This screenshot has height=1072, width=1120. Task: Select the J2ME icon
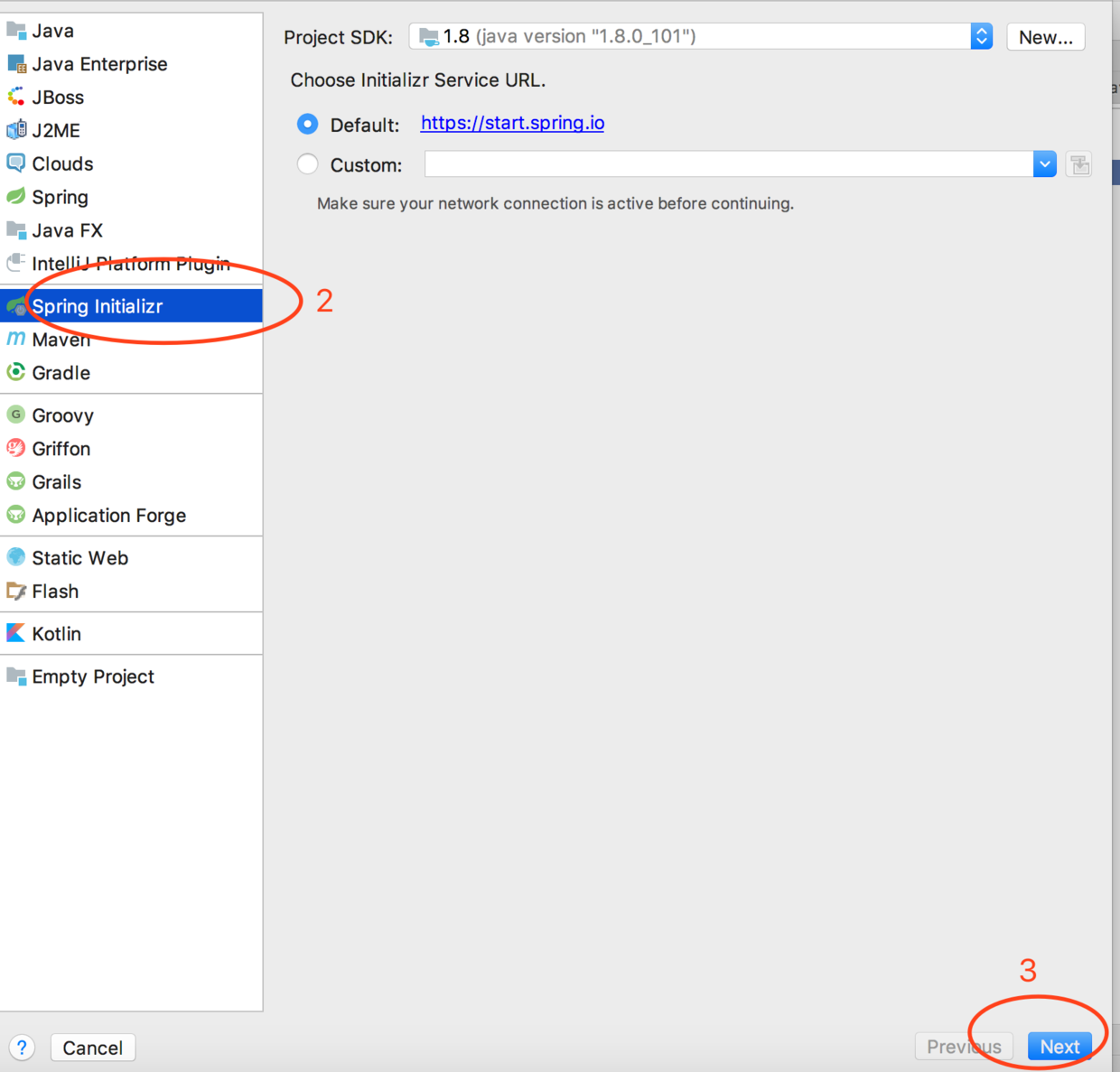point(16,130)
